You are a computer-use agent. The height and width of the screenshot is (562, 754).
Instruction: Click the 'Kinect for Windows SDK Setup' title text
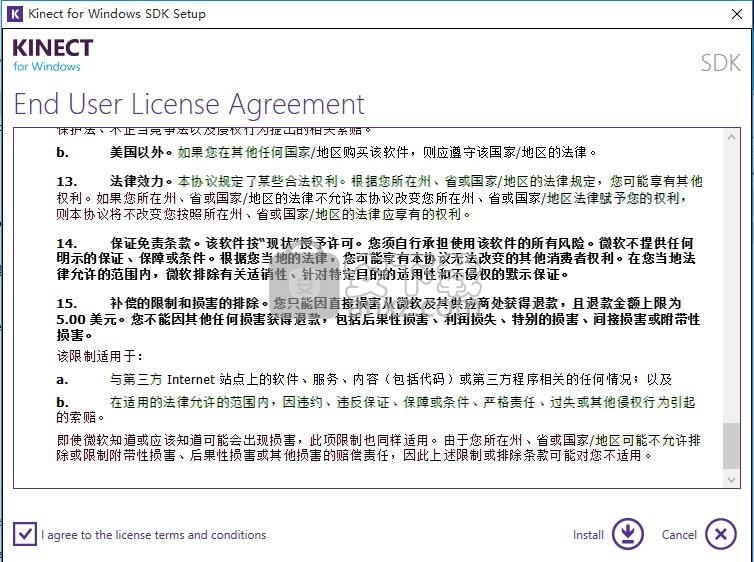(x=117, y=13)
